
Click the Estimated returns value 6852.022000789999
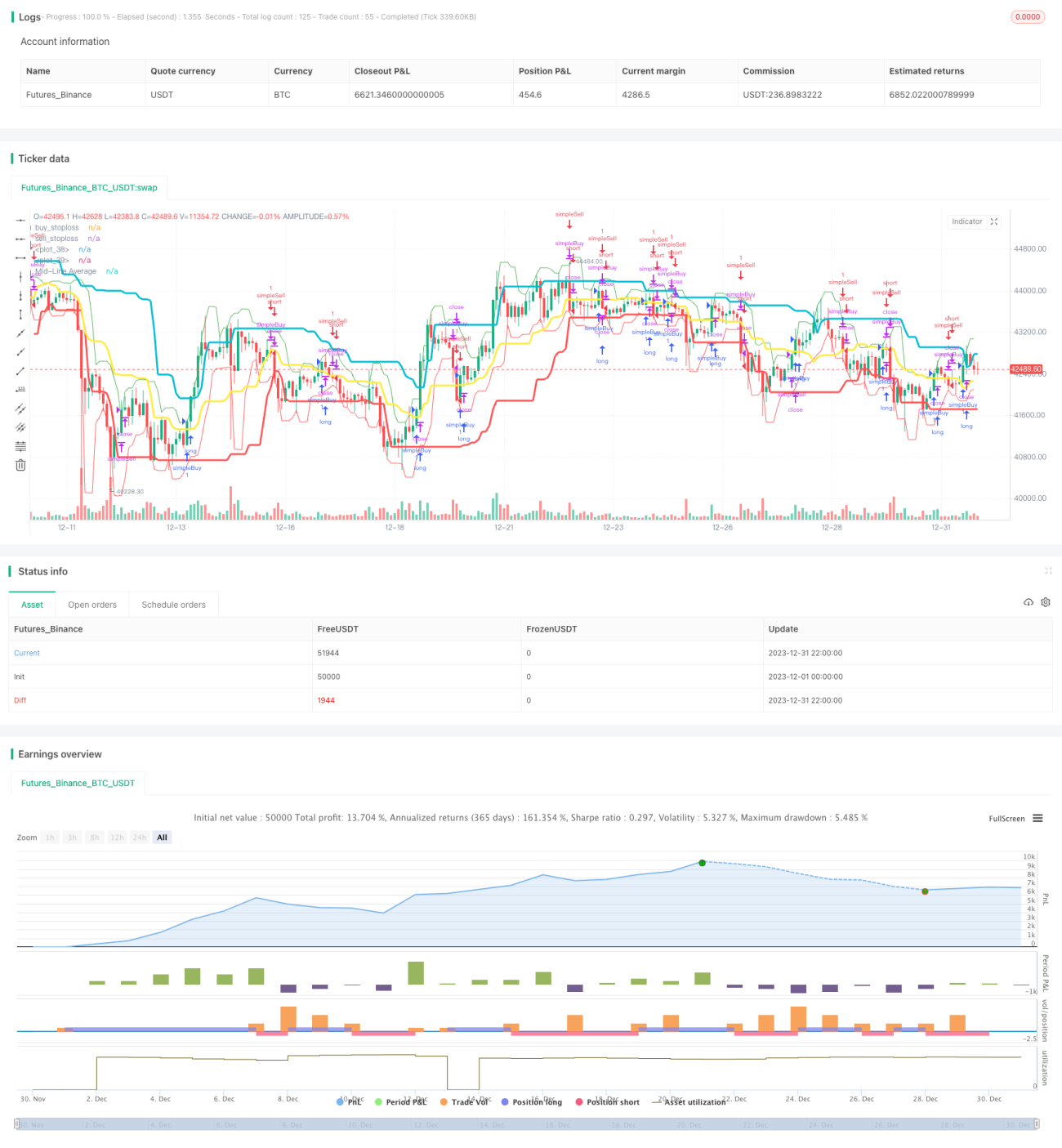[x=931, y=95]
